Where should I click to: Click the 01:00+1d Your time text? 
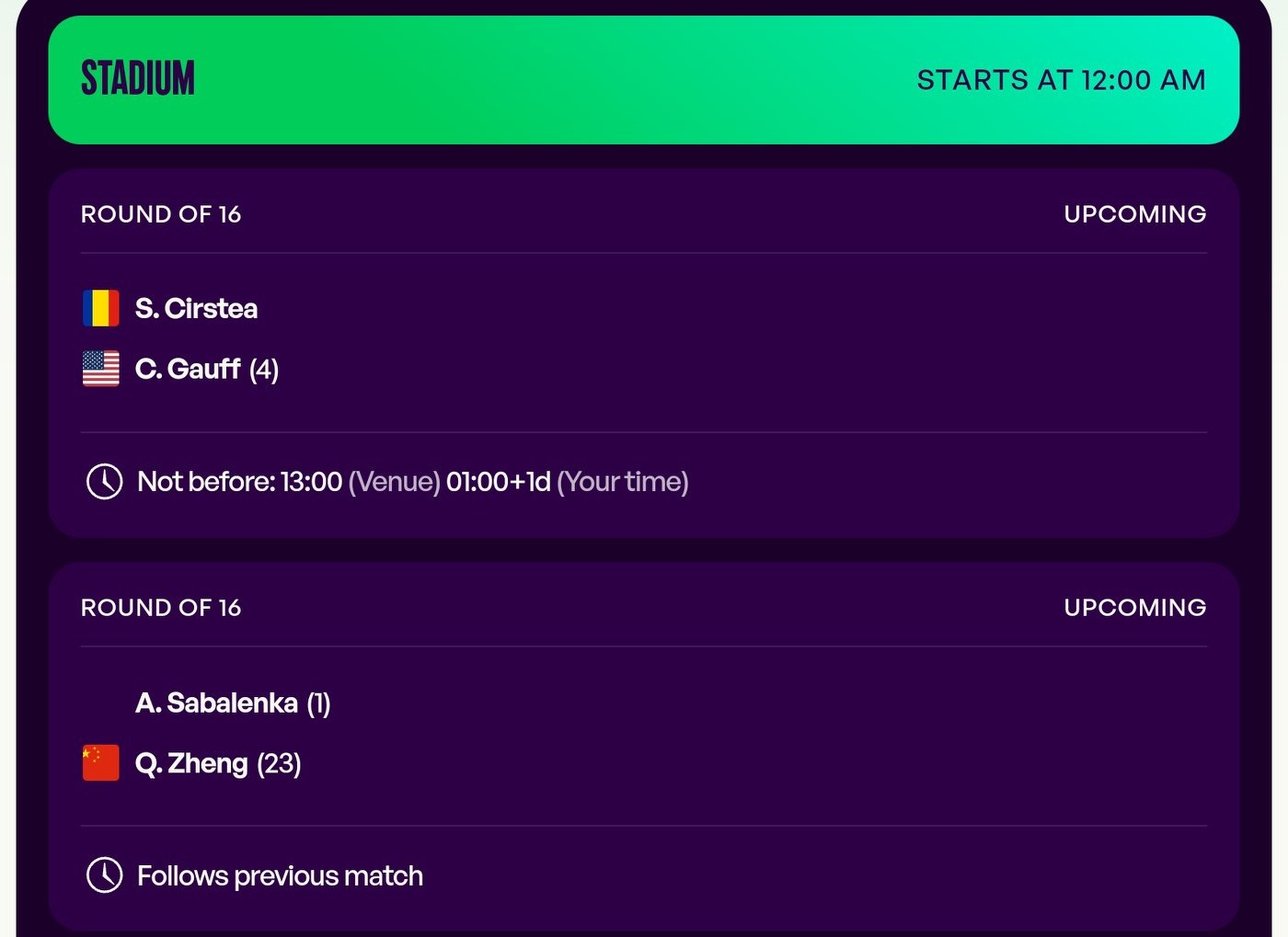(567, 482)
